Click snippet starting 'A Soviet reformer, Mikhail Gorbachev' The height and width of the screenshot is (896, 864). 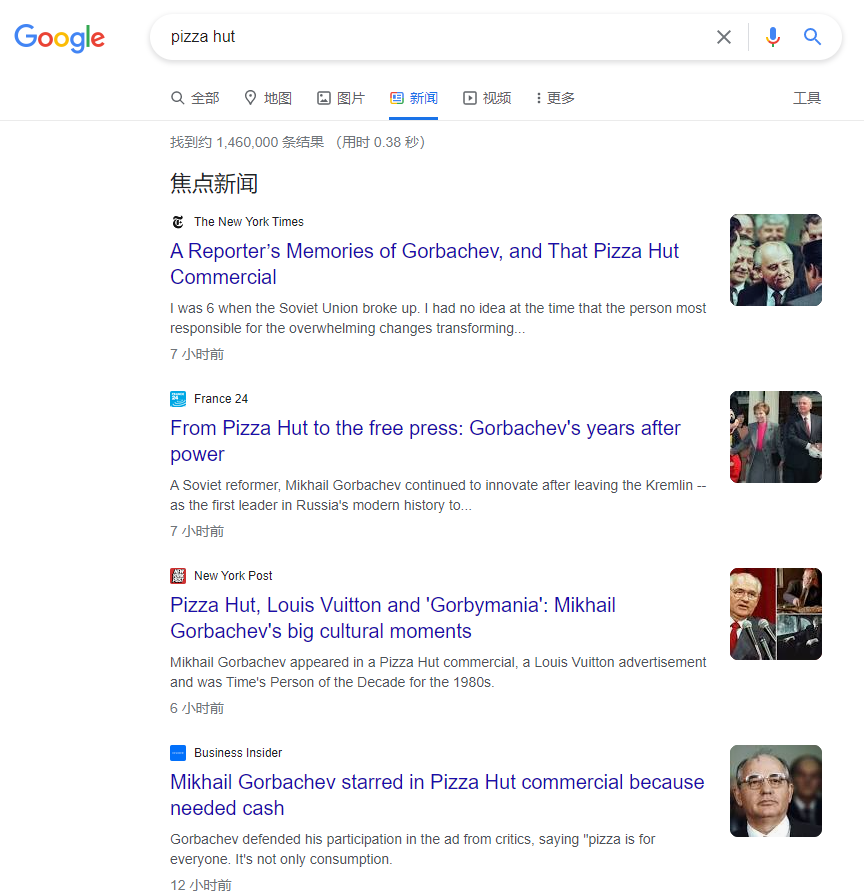[x=438, y=495]
